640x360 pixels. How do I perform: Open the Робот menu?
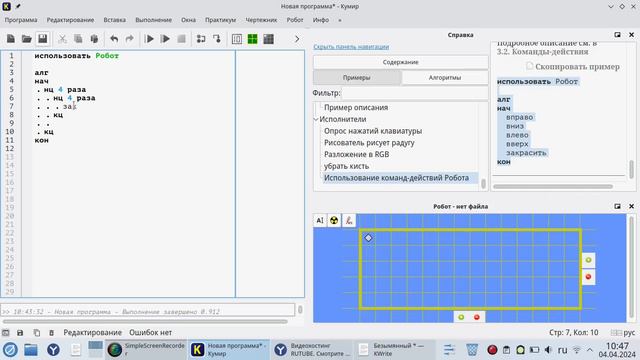pyautogui.click(x=295, y=20)
